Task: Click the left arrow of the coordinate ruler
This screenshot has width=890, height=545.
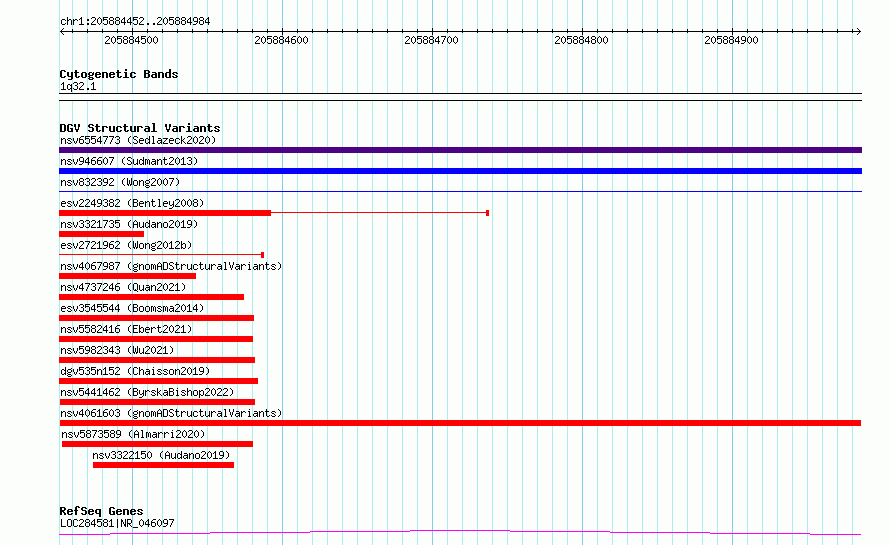Action: point(62,32)
